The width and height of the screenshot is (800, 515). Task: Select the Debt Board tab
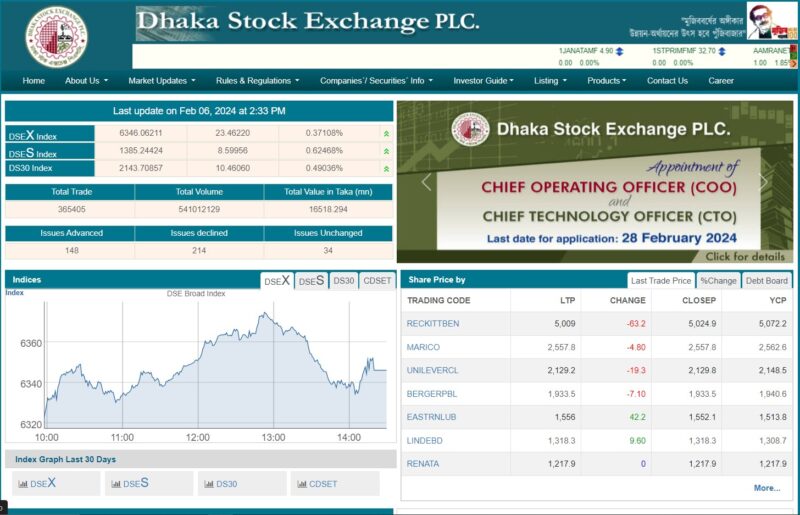point(766,281)
